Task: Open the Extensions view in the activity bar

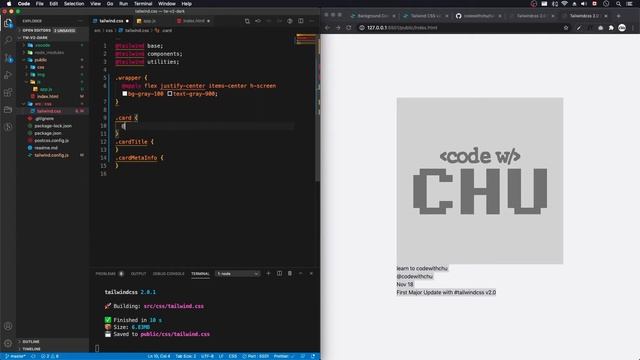Action: tap(8, 92)
